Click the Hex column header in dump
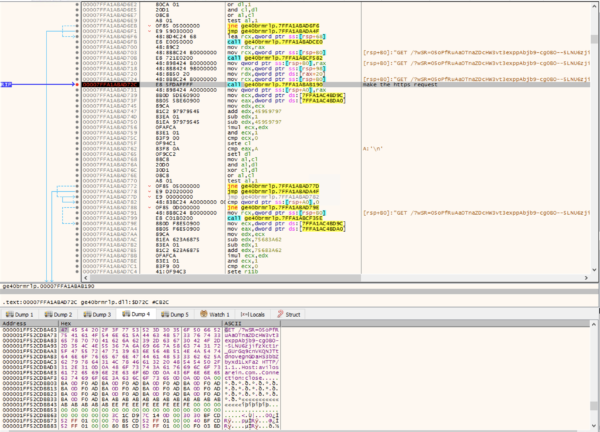The height and width of the screenshot is (432, 600). [140, 324]
